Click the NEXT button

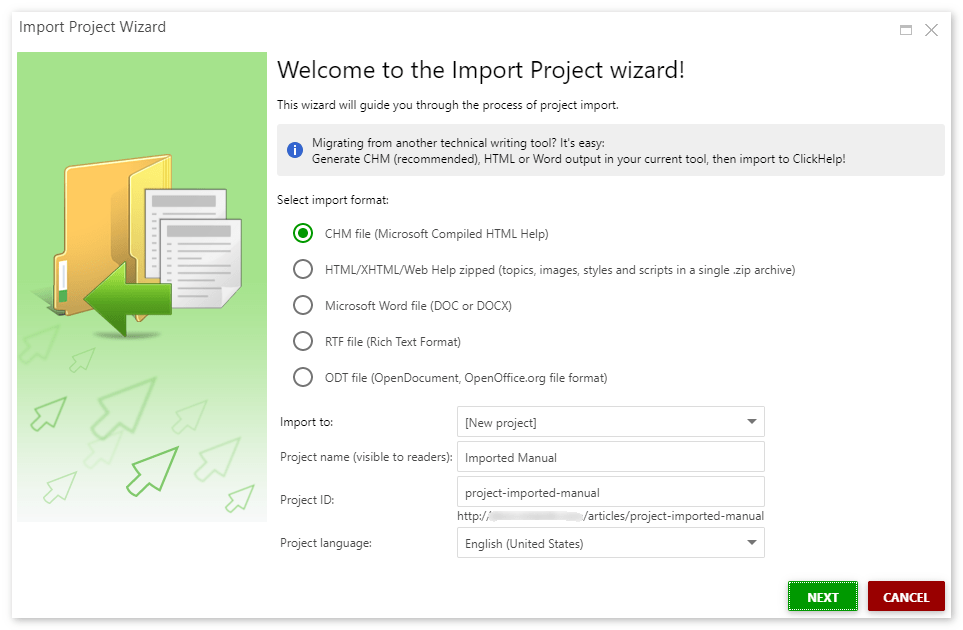pyautogui.click(x=822, y=596)
